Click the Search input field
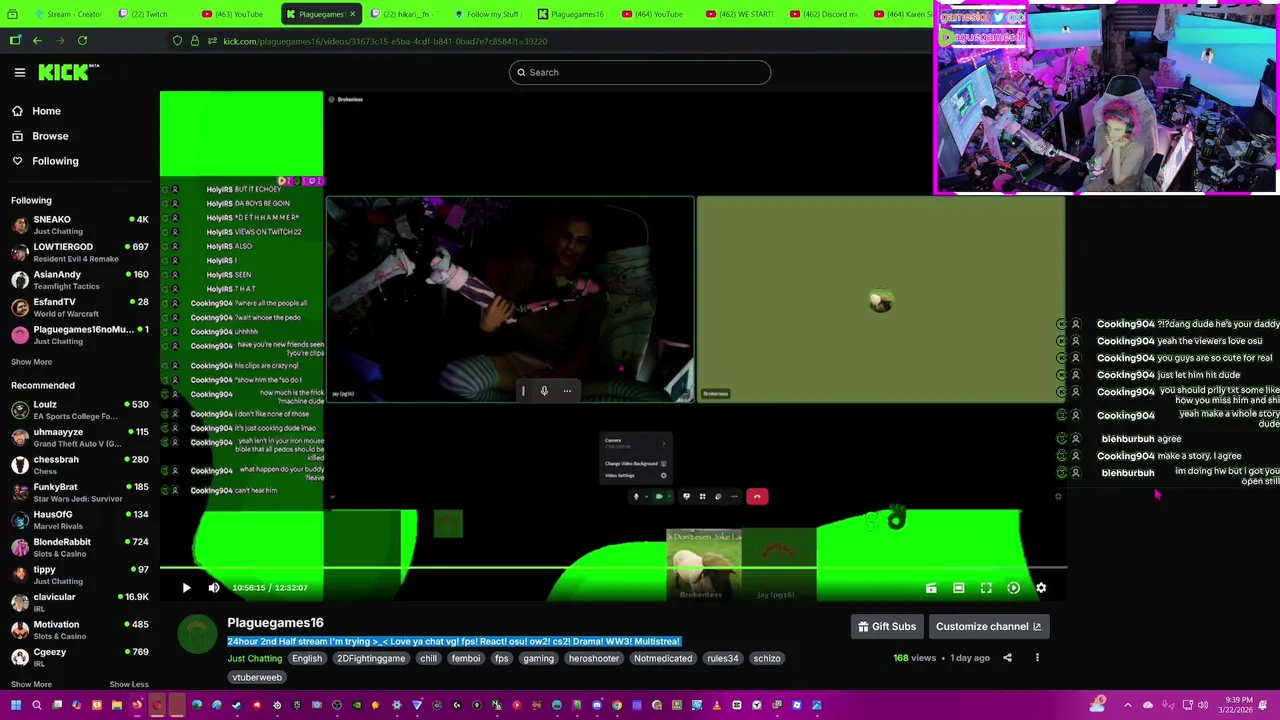The width and height of the screenshot is (1280, 720). (640, 72)
